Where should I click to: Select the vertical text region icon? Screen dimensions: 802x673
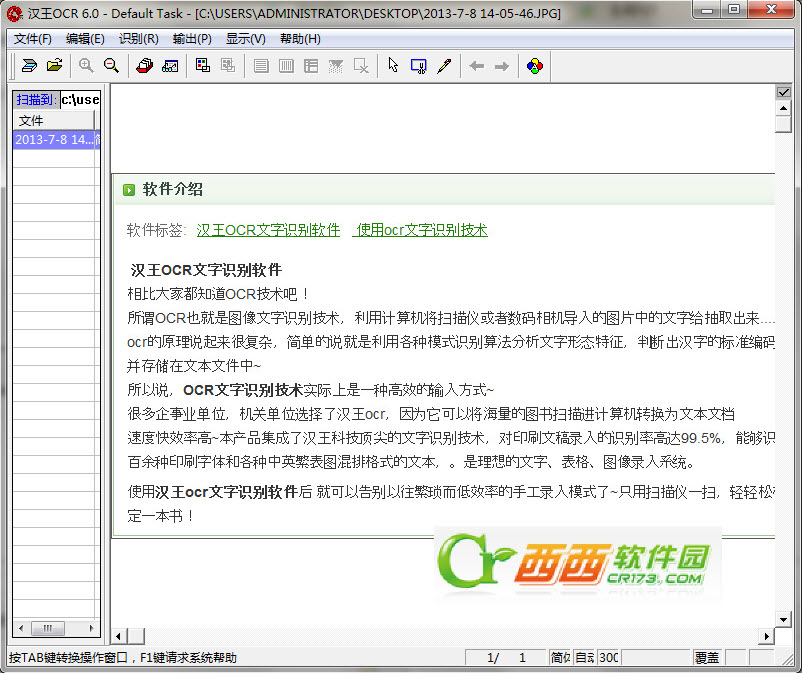point(286,65)
